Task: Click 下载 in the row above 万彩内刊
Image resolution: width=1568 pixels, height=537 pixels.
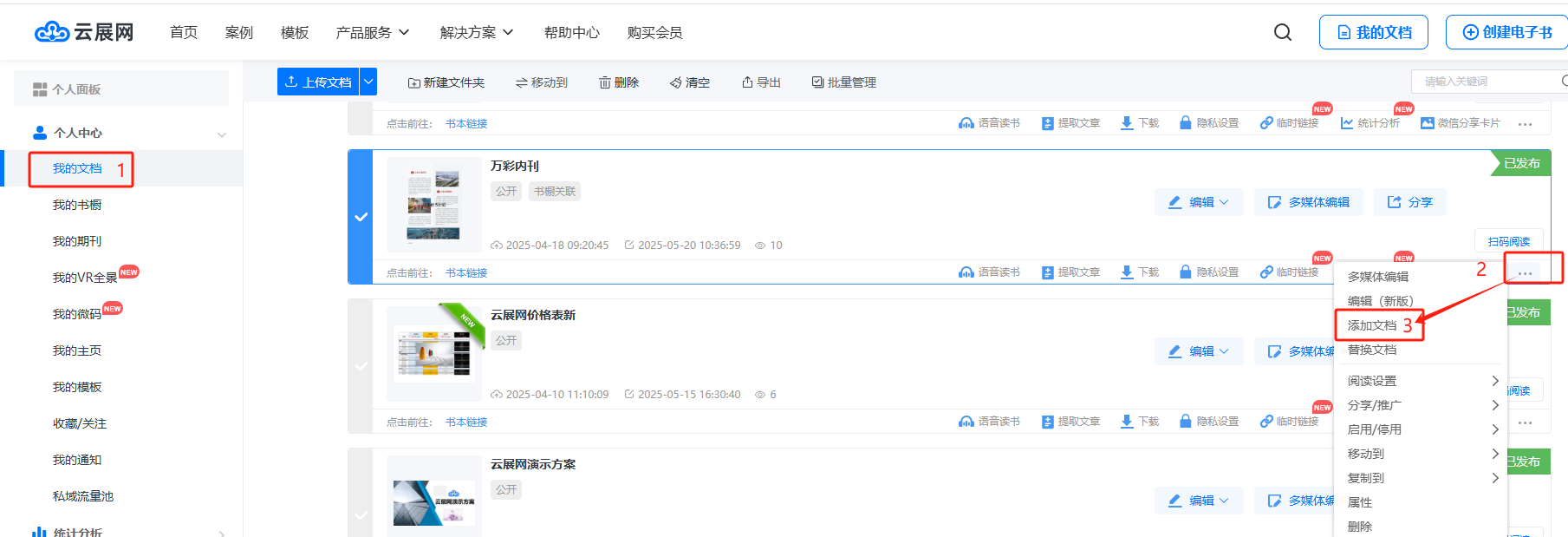Action: 1140,123
